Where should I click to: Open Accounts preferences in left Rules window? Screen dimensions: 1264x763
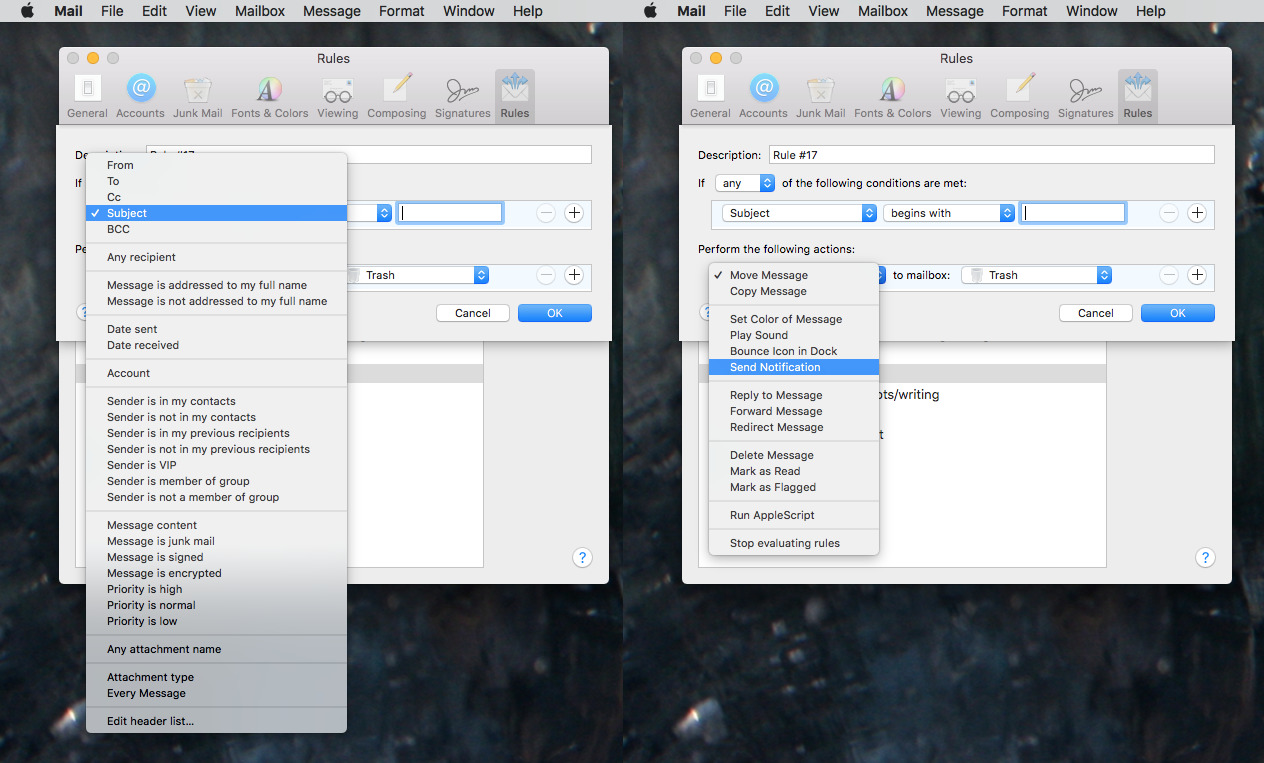click(140, 97)
